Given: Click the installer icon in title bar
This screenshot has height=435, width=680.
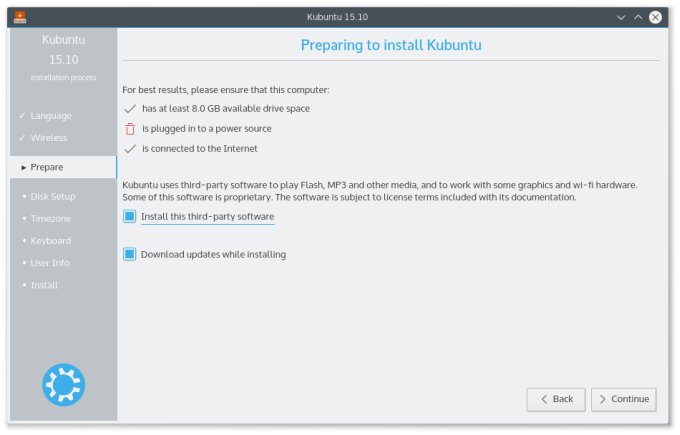Looking at the screenshot, I should pyautogui.click(x=20, y=17).
